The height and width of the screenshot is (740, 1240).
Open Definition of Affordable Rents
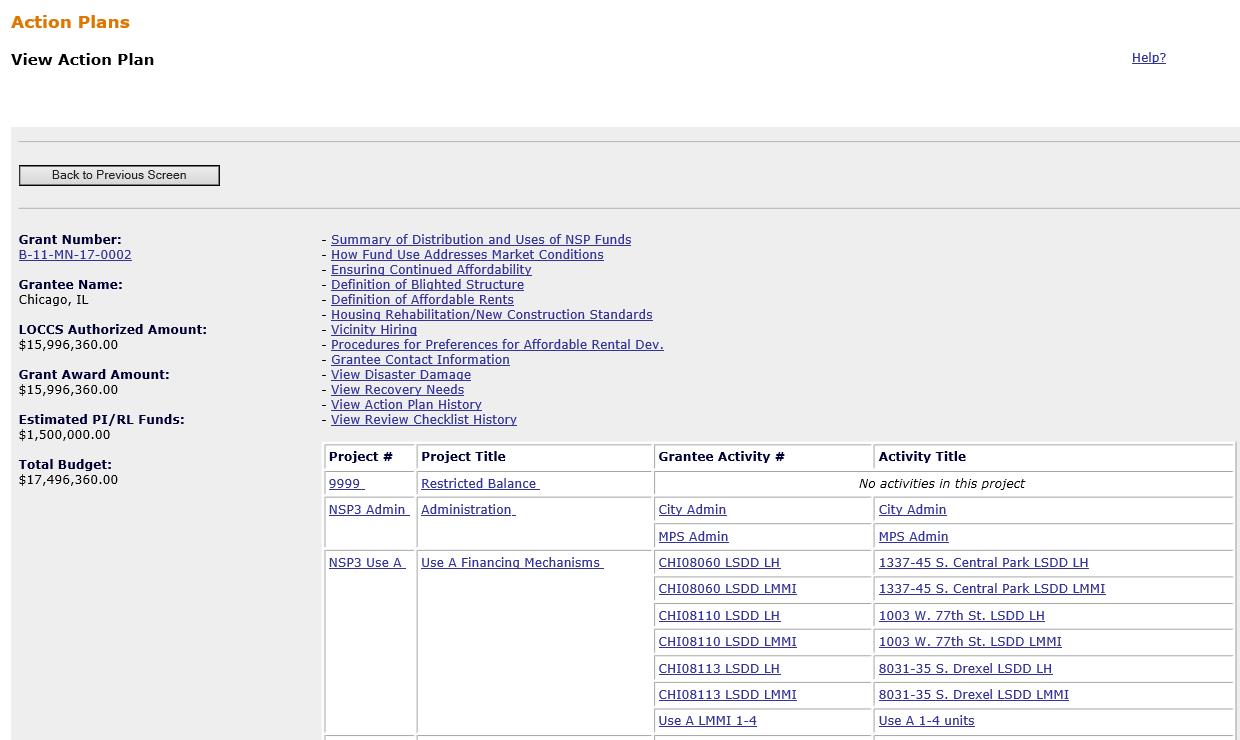[x=422, y=299]
